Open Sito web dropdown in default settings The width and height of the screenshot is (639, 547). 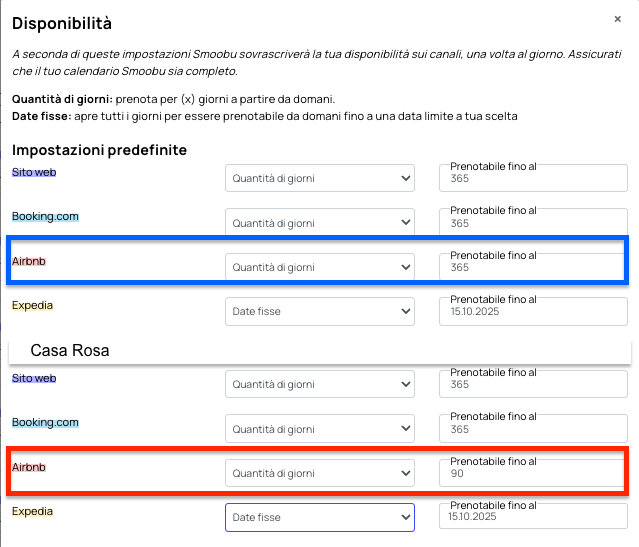[x=320, y=178]
